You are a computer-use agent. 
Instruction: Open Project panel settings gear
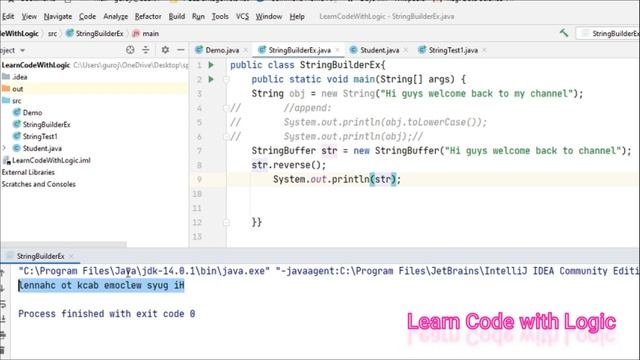(x=165, y=50)
